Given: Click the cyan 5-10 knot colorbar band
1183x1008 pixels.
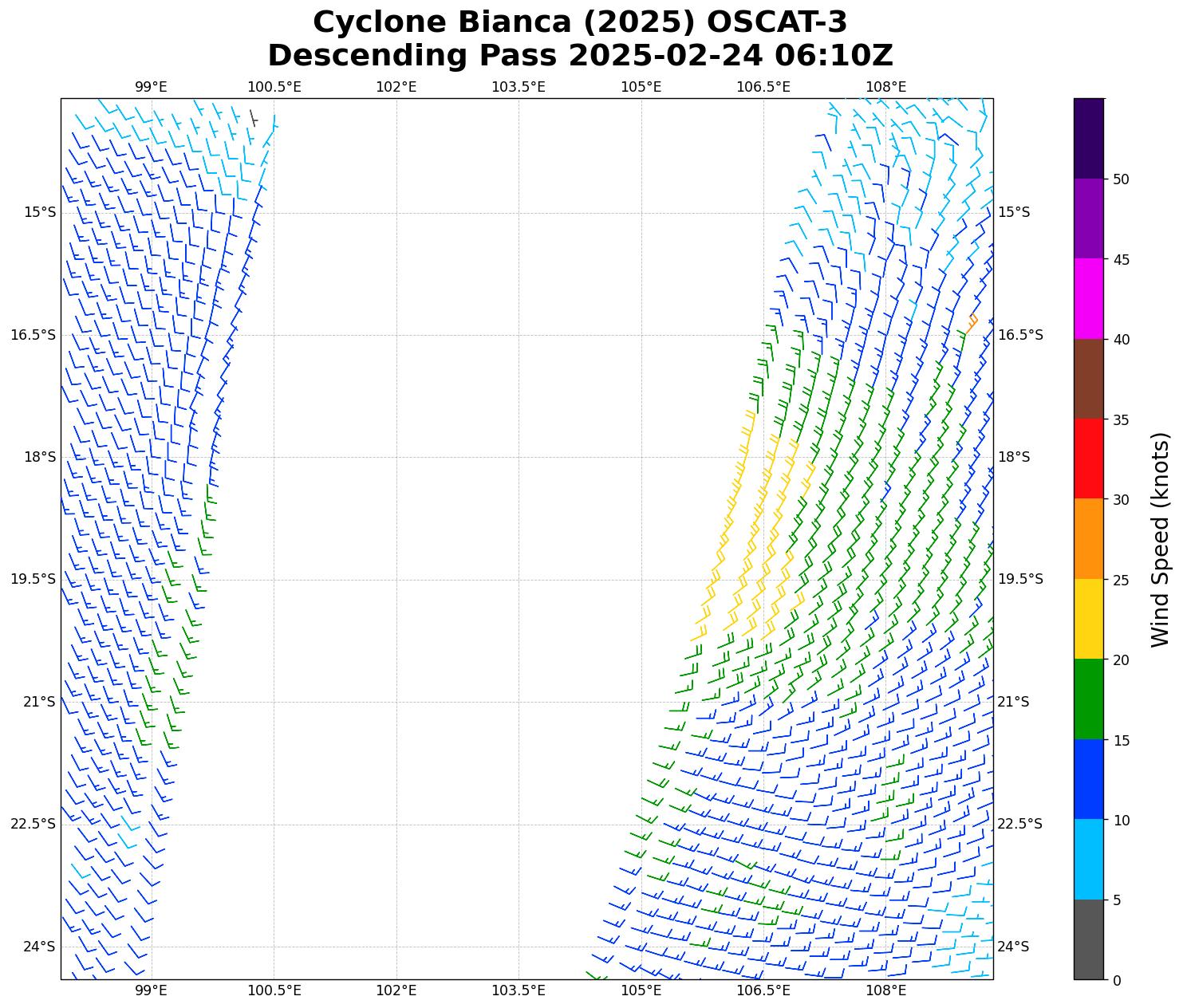Looking at the screenshot, I should (1089, 860).
